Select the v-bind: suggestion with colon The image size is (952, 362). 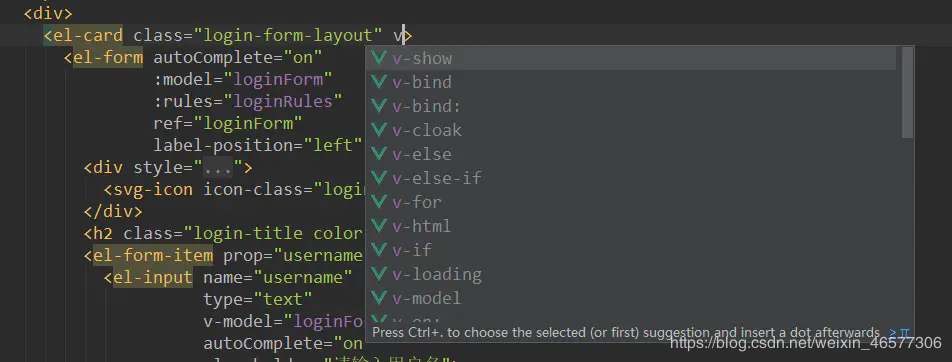(631, 106)
